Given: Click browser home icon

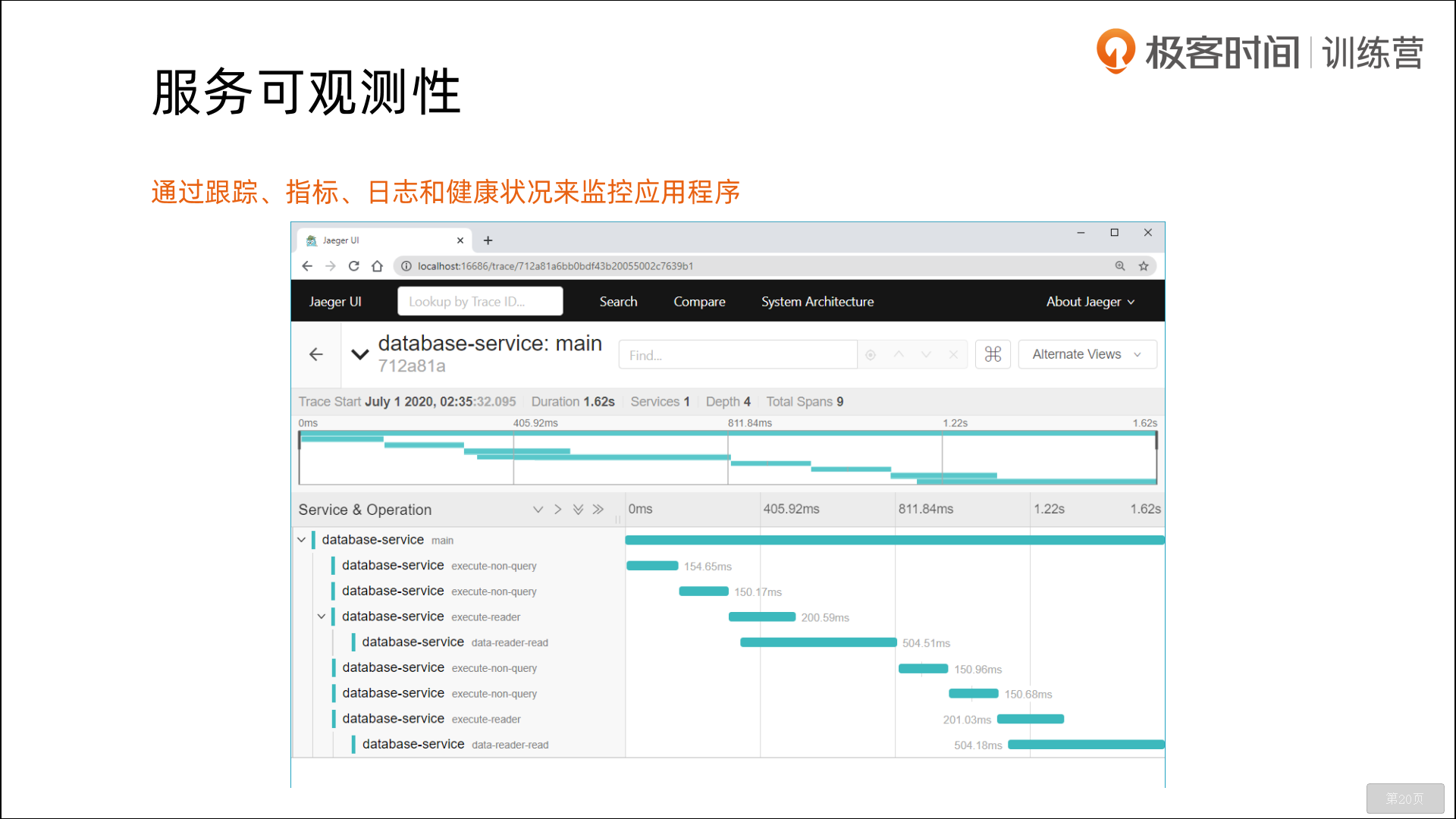Looking at the screenshot, I should point(377,266).
